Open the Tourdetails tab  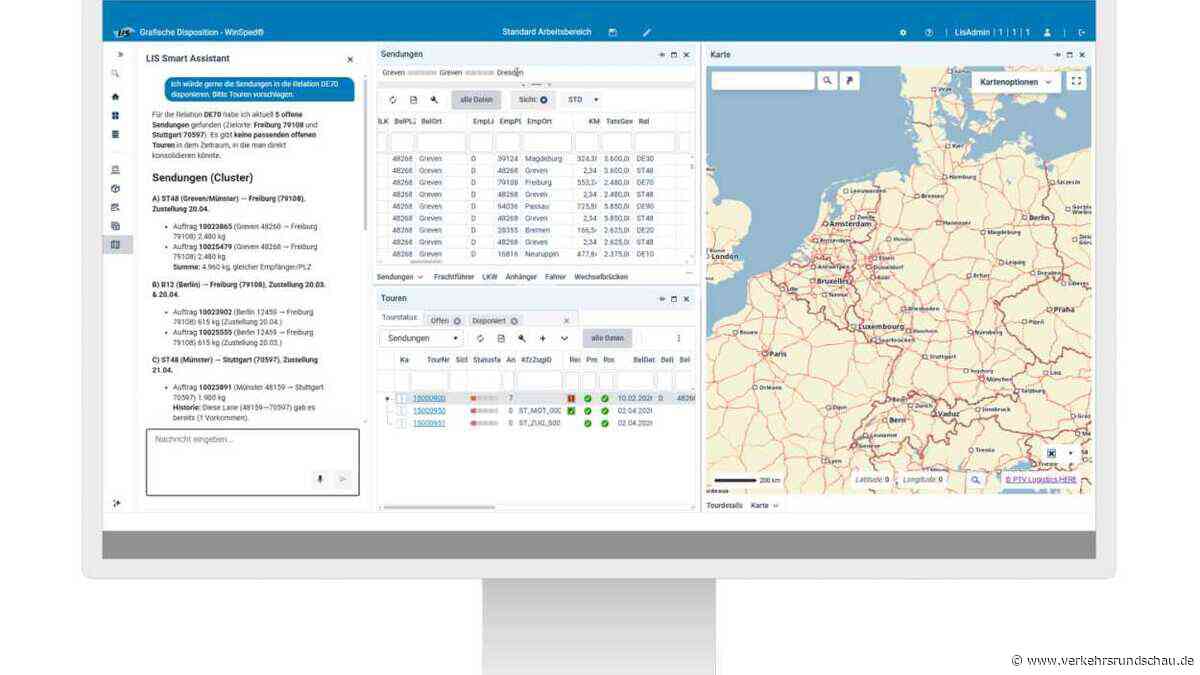pos(725,506)
